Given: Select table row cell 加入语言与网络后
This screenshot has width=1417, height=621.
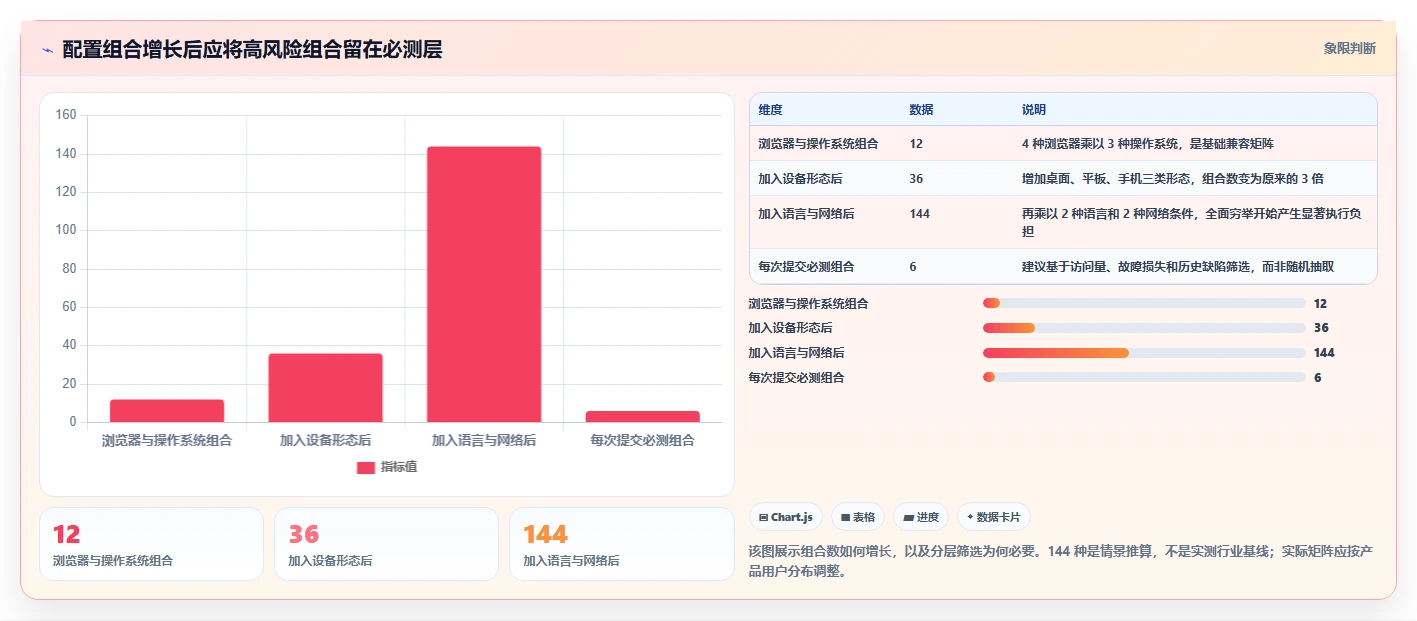Looking at the screenshot, I should (x=806, y=214).
